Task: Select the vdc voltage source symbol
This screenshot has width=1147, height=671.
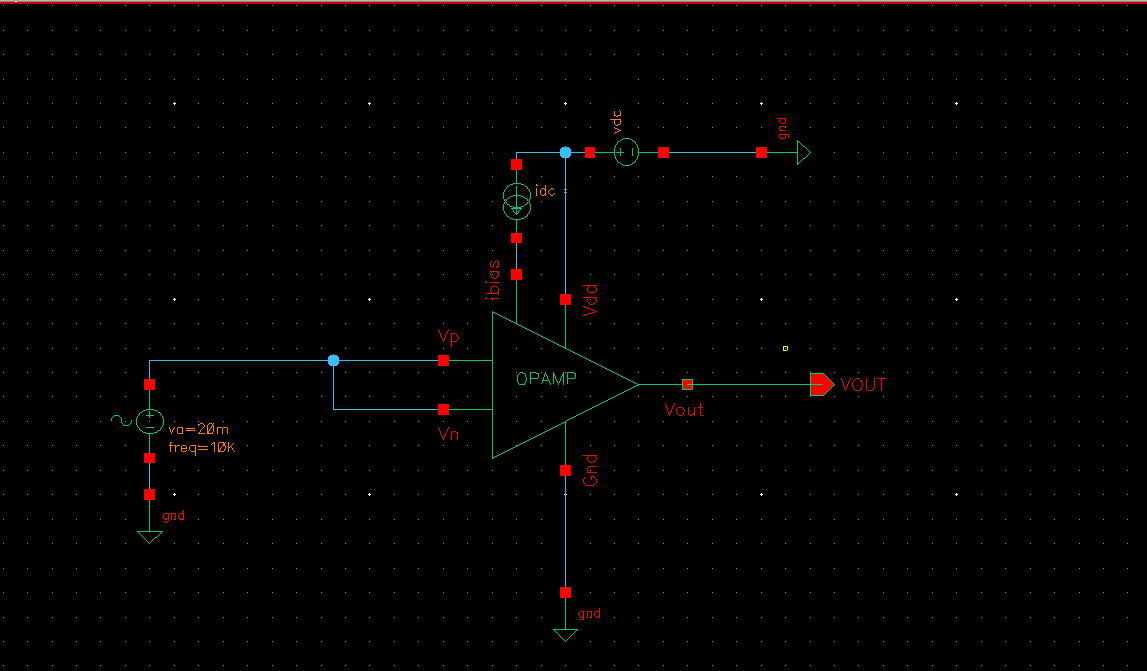Action: pyautogui.click(x=626, y=152)
